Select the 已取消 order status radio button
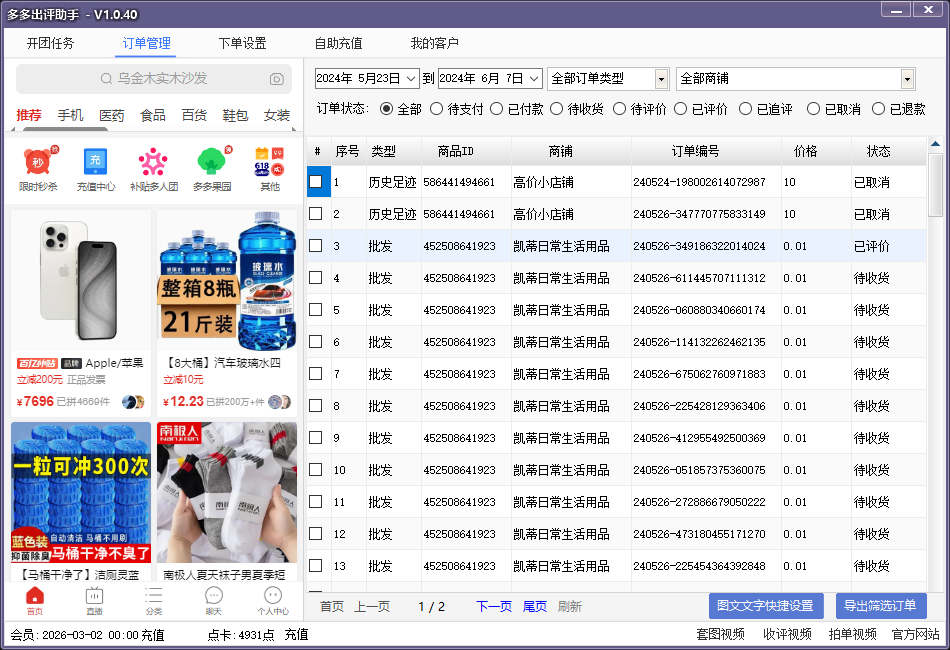 pyautogui.click(x=813, y=109)
